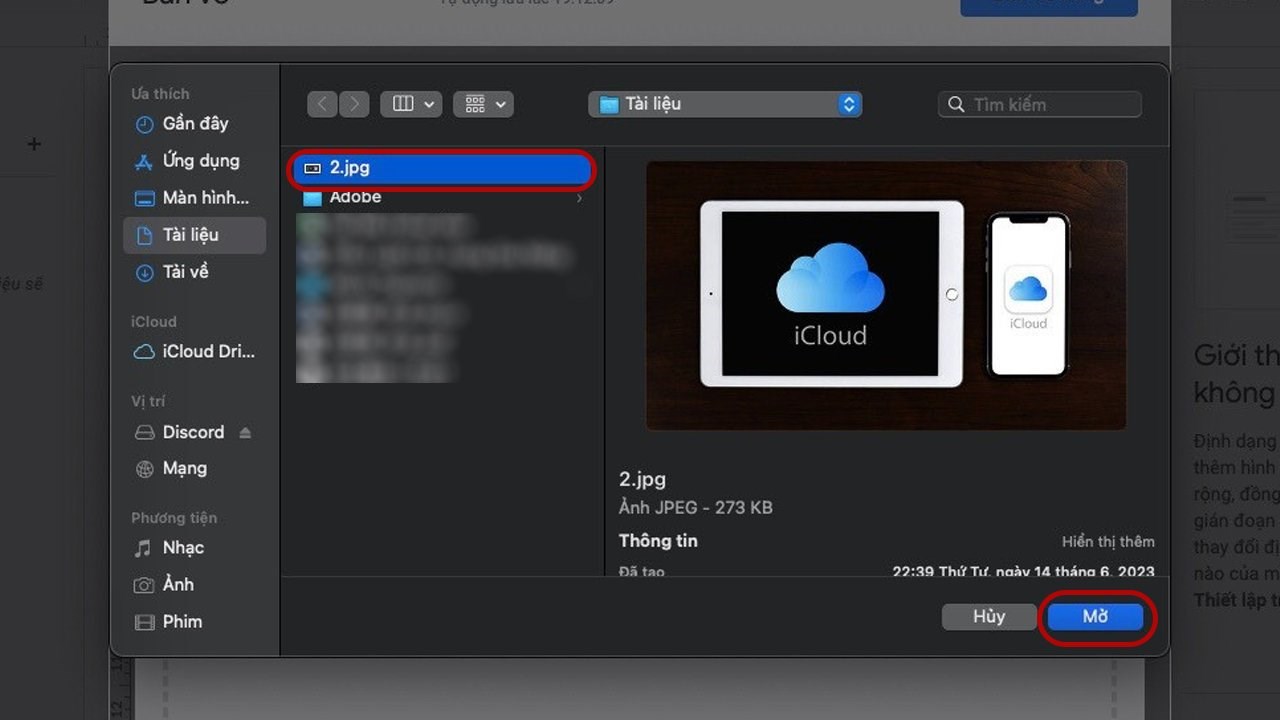Viewport: 1280px width, 720px height.
Task: Open iCloud Drive in the sidebar
Action: [x=195, y=352]
